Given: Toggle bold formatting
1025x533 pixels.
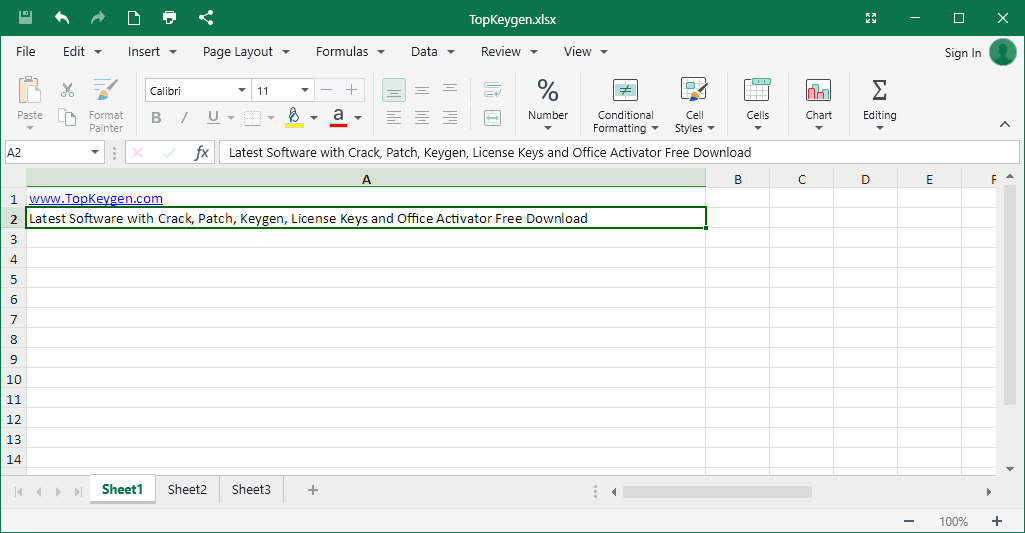Looking at the screenshot, I should tap(156, 118).
